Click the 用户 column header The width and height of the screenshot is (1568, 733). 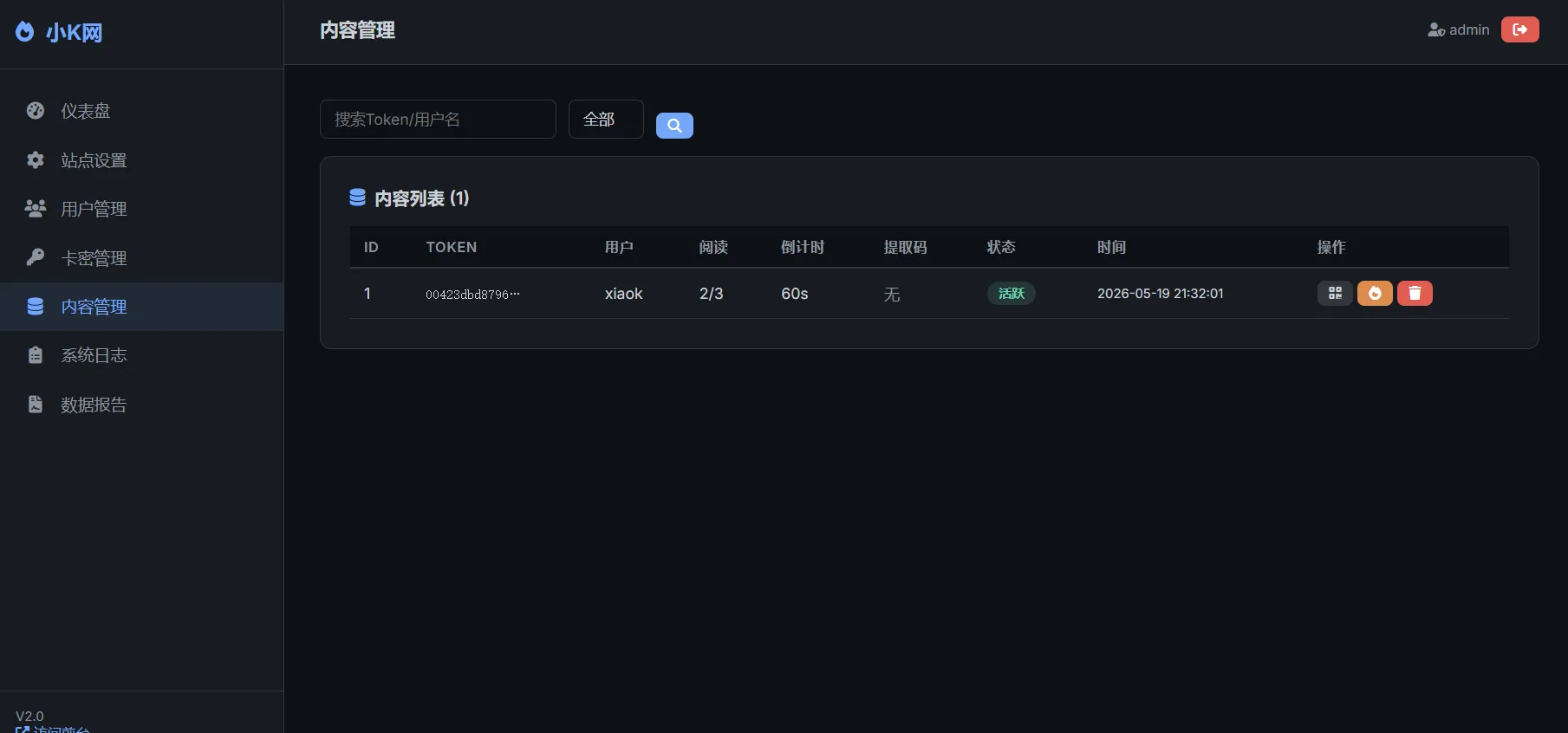point(619,247)
